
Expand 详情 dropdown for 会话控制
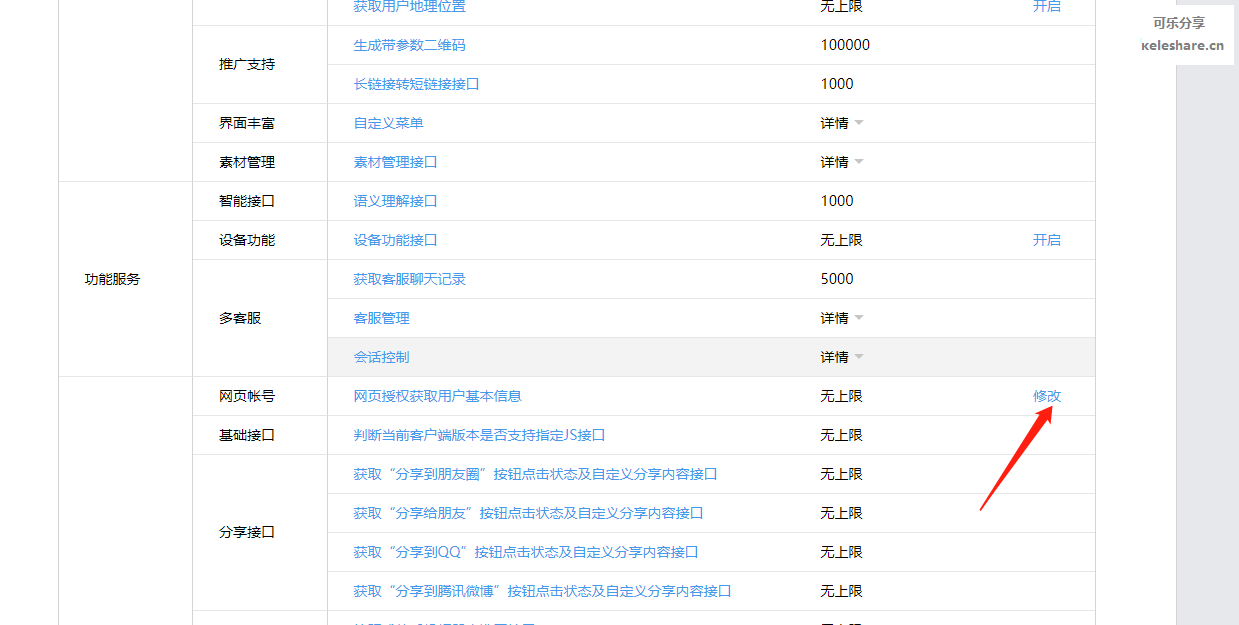[842, 357]
